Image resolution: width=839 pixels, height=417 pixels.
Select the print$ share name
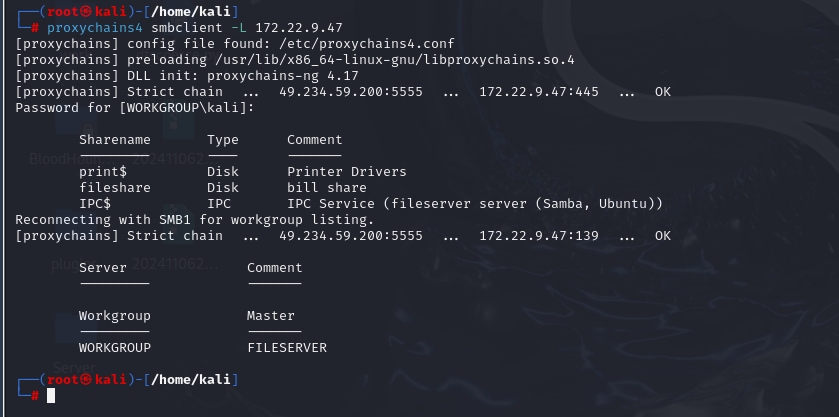(x=103, y=172)
